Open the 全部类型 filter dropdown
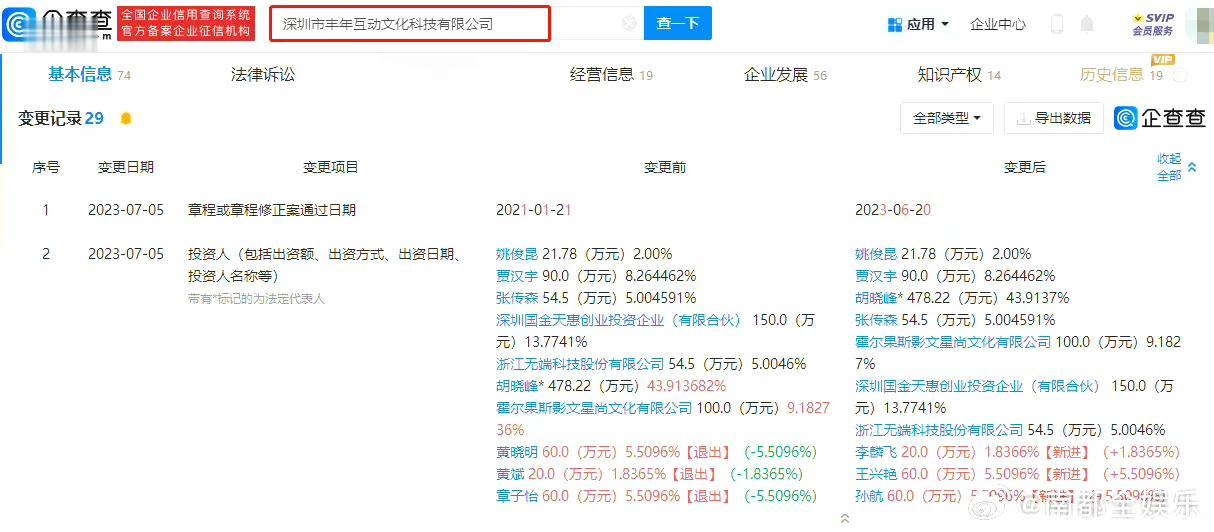This screenshot has height=532, width=1214. 946,118
